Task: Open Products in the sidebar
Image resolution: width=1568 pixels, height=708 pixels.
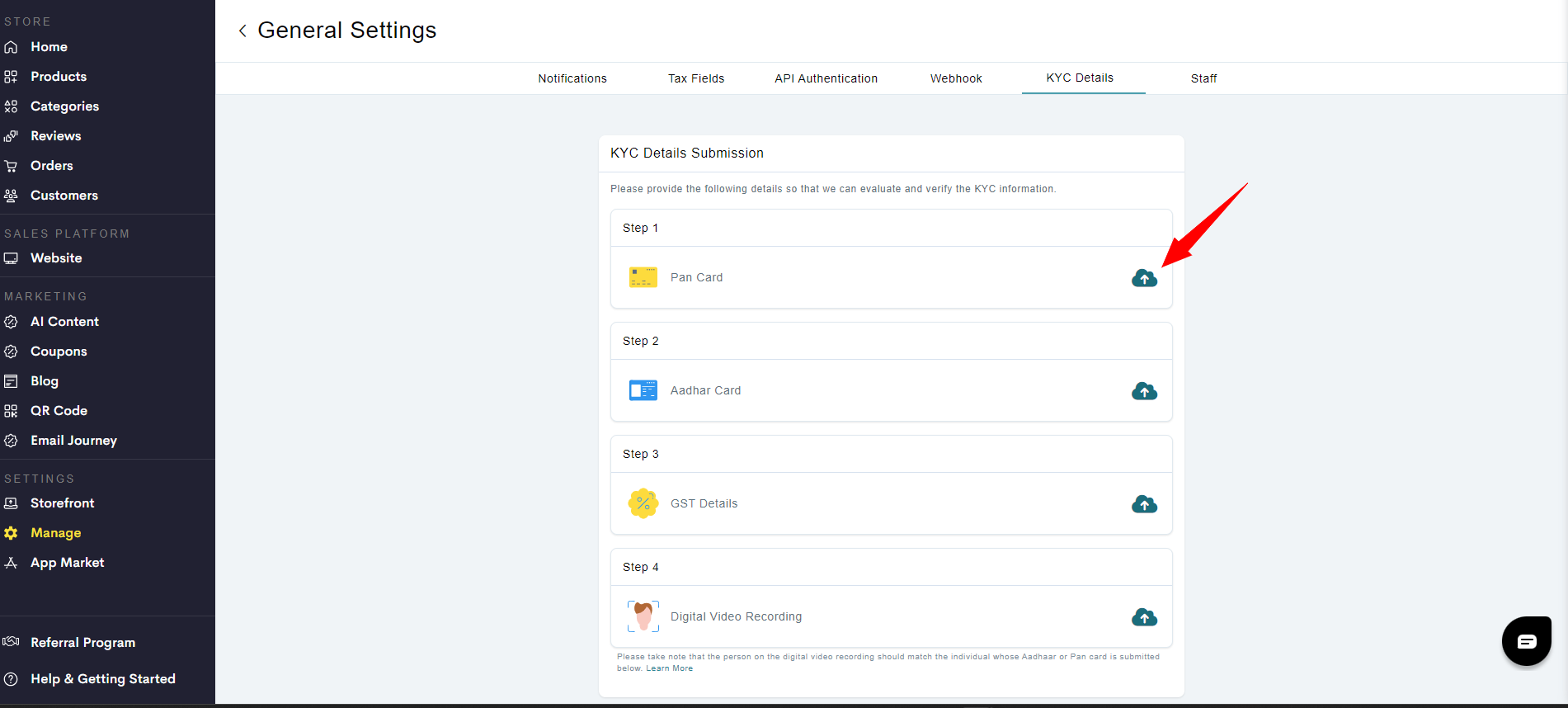Action: (58, 77)
